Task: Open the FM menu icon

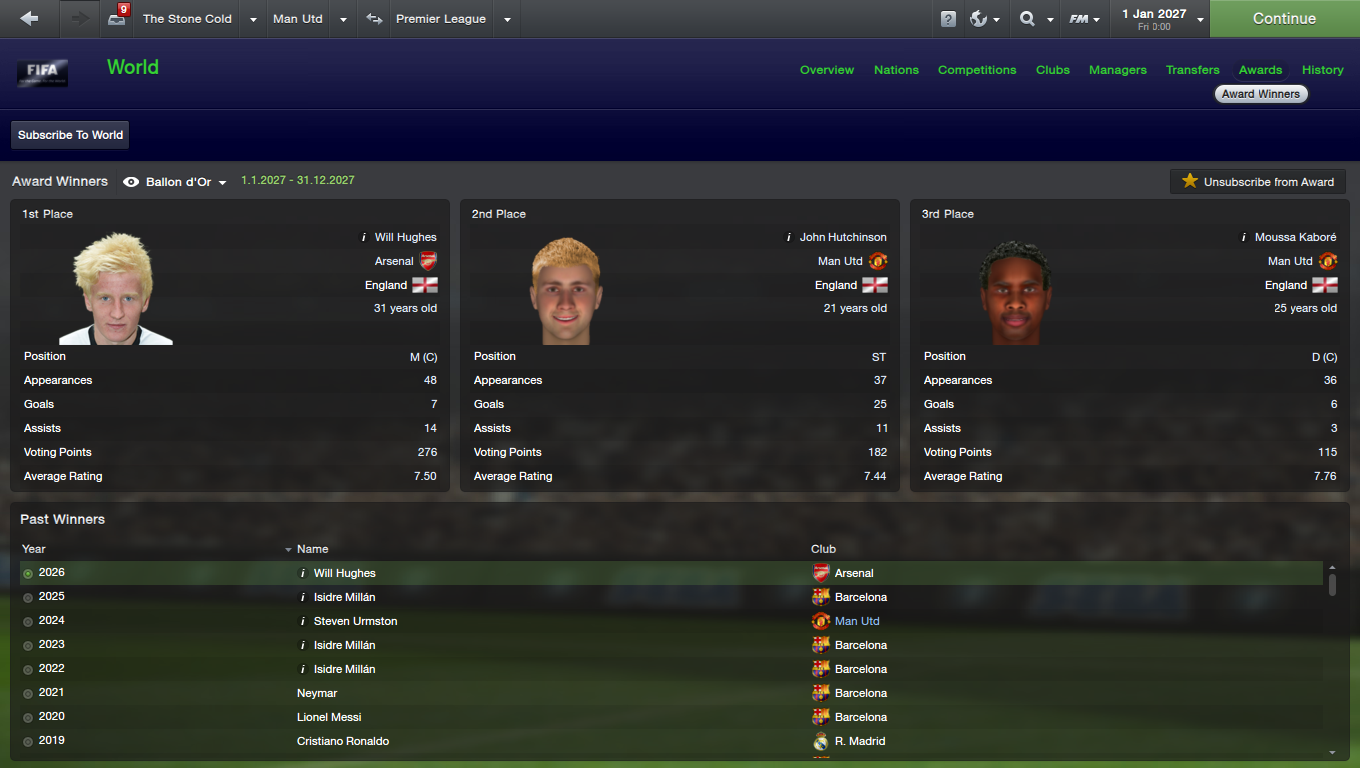Action: tap(1079, 19)
